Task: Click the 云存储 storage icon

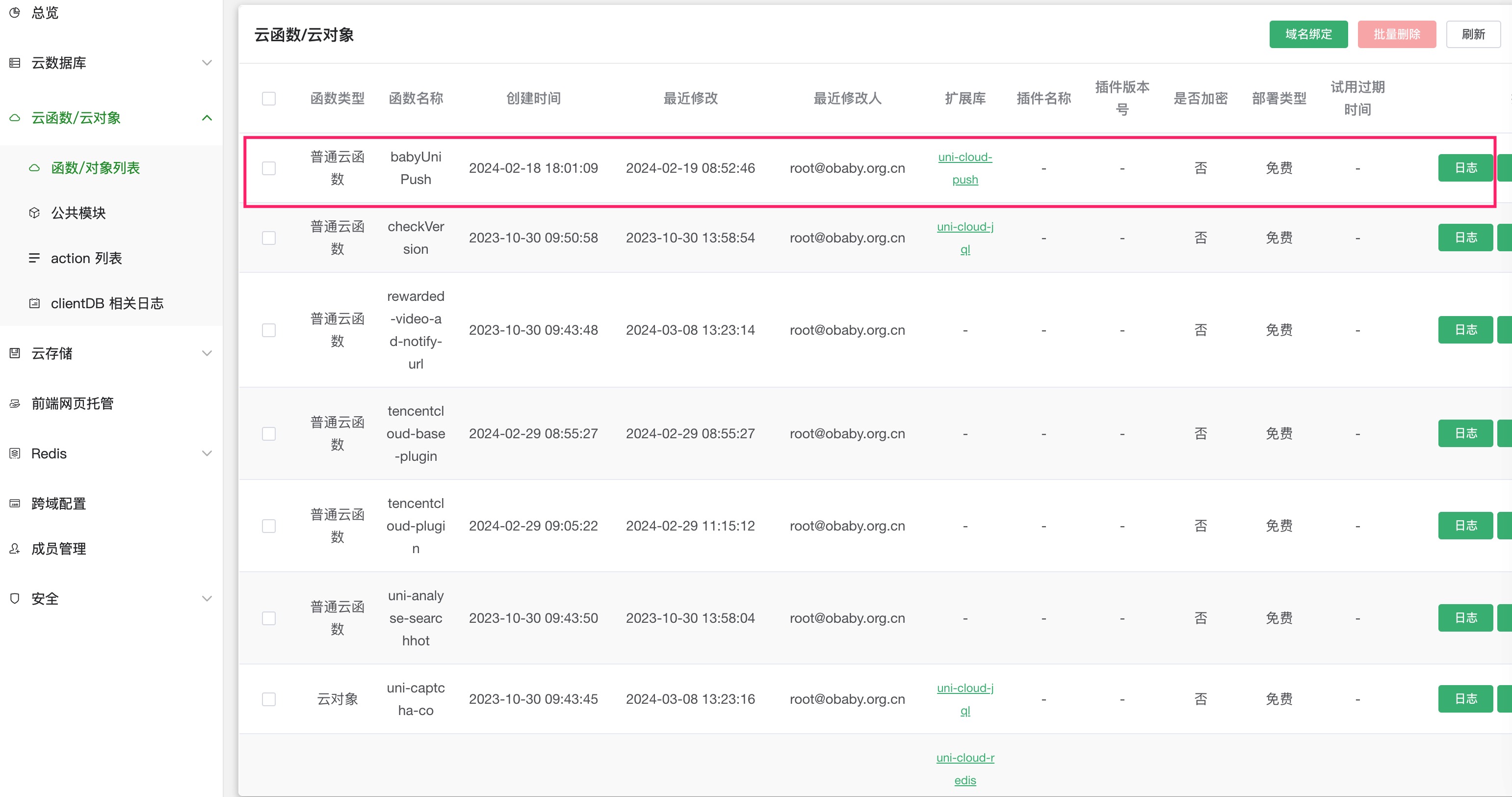Action: coord(15,353)
